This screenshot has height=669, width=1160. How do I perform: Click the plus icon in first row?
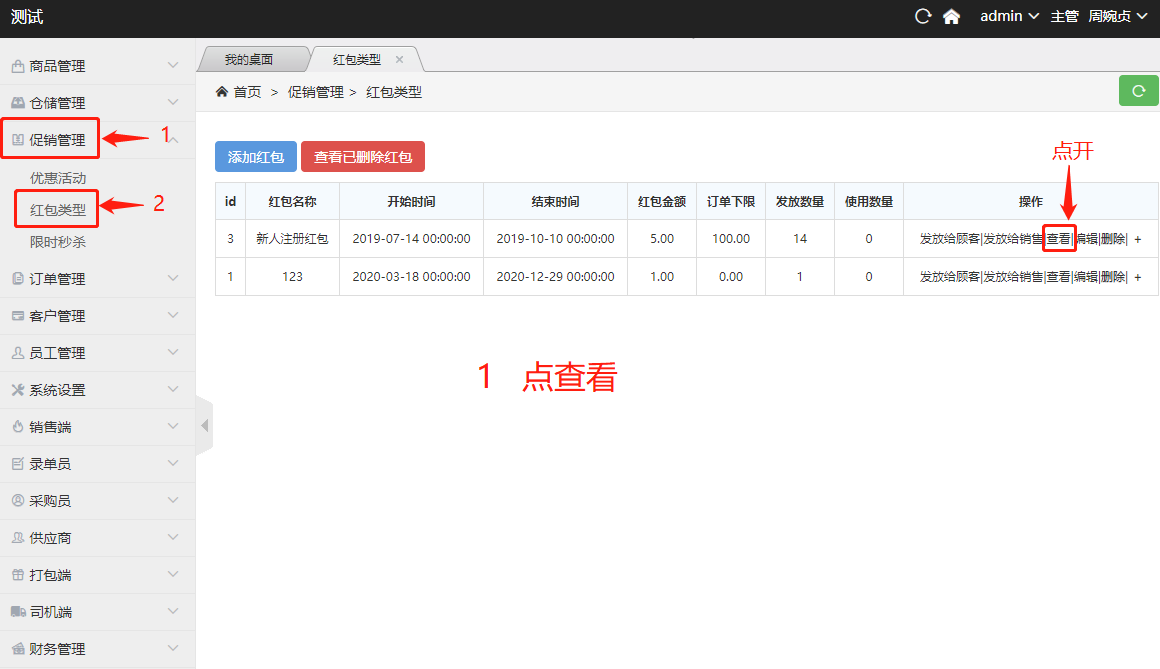click(x=1138, y=239)
